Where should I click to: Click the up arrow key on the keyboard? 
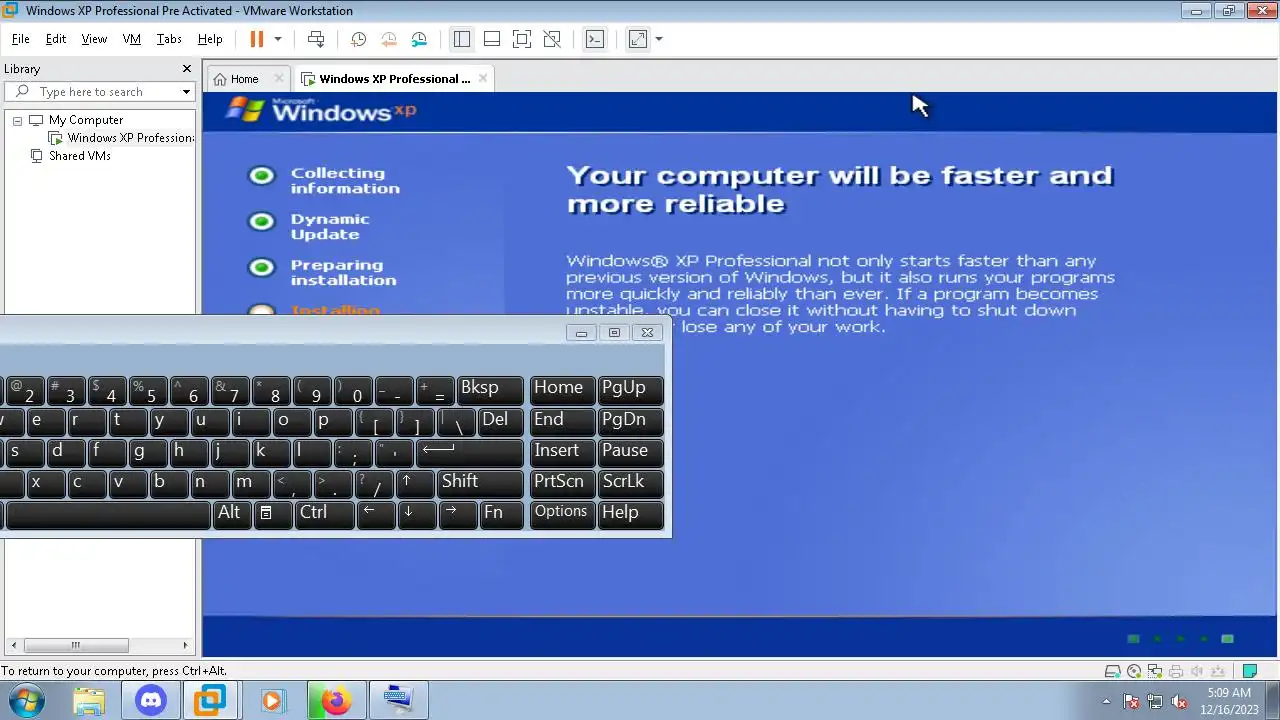(415, 483)
